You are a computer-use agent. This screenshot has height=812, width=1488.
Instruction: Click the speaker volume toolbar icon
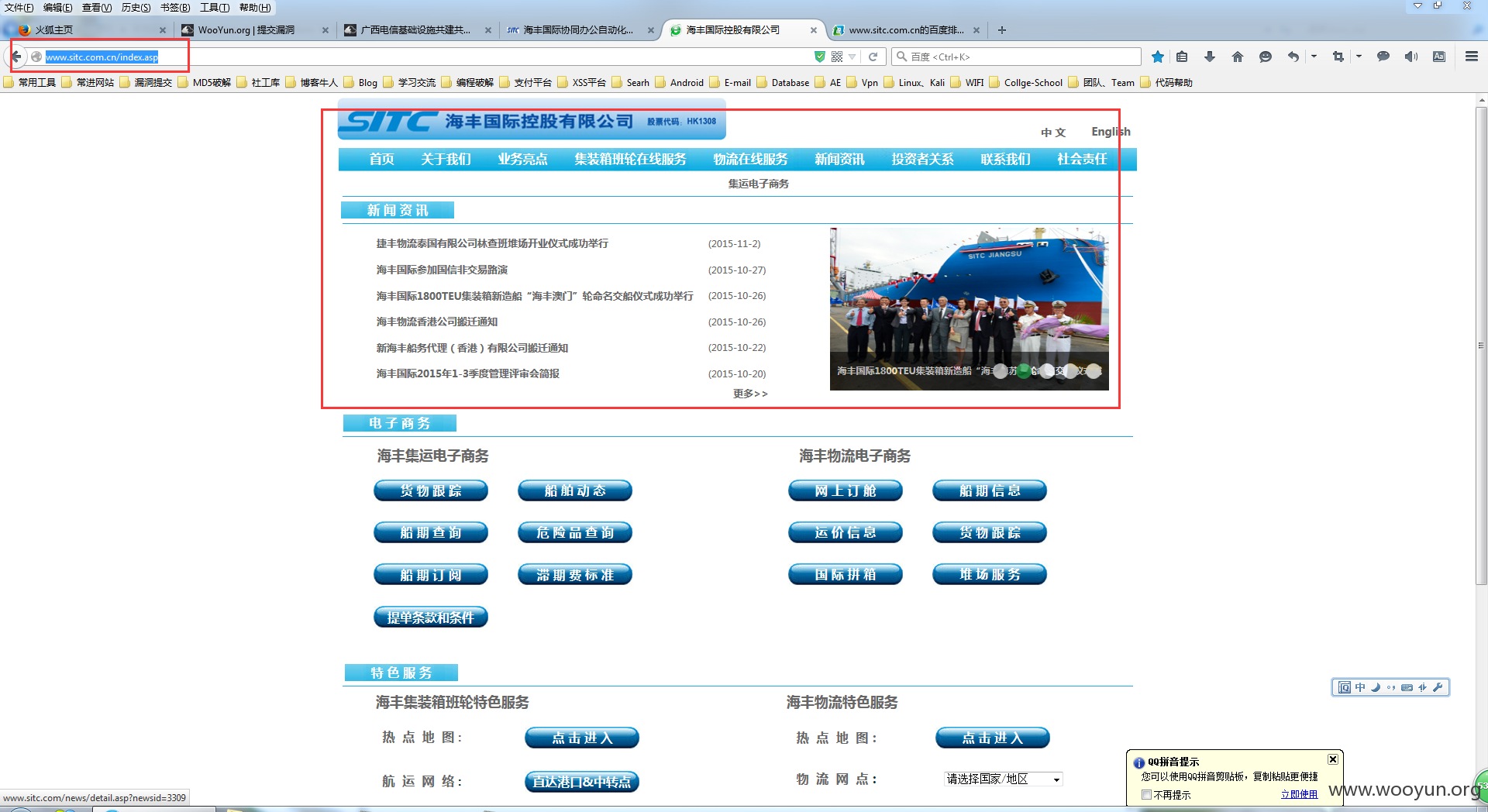click(x=1411, y=57)
